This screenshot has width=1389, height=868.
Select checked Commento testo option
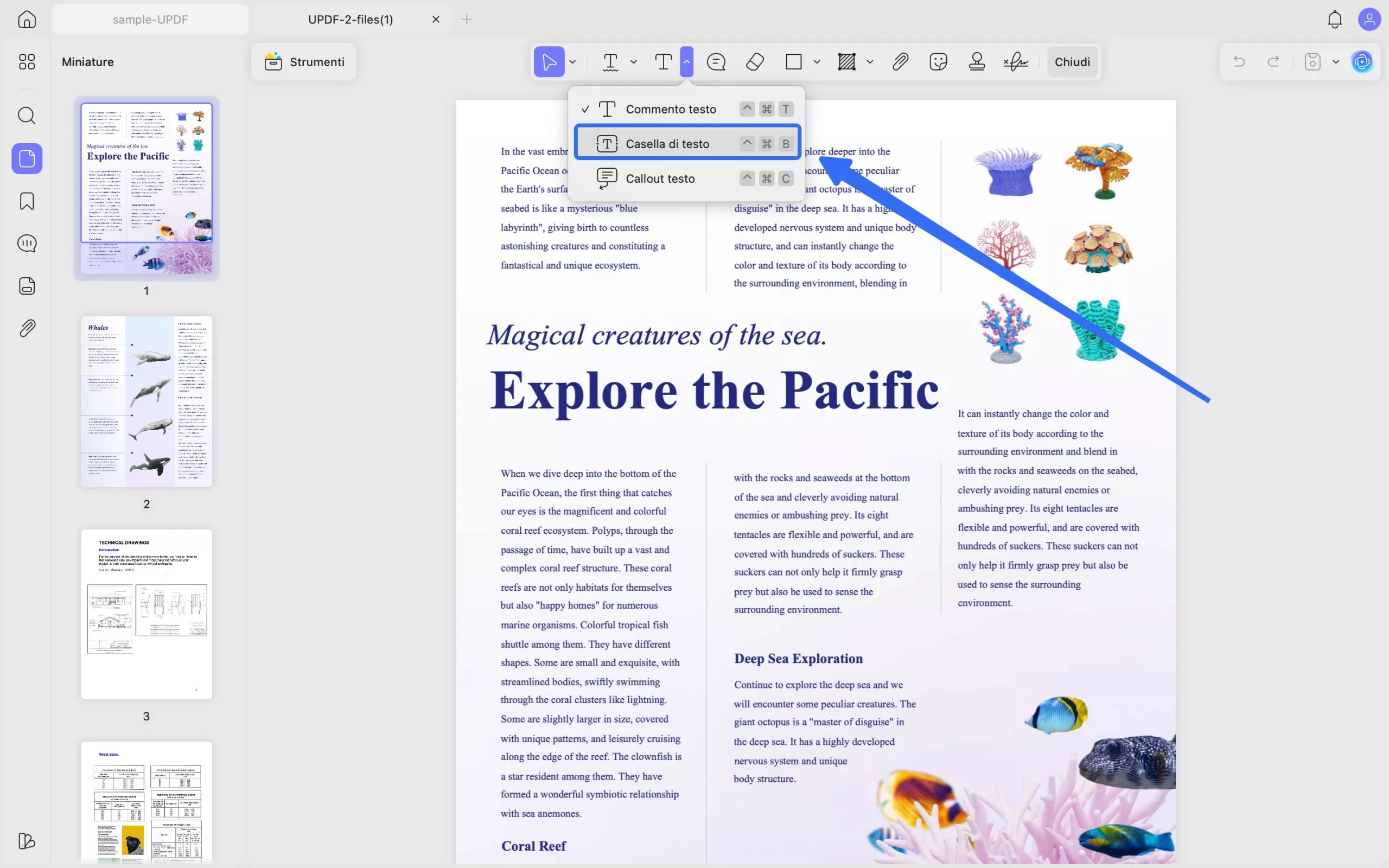tap(671, 109)
